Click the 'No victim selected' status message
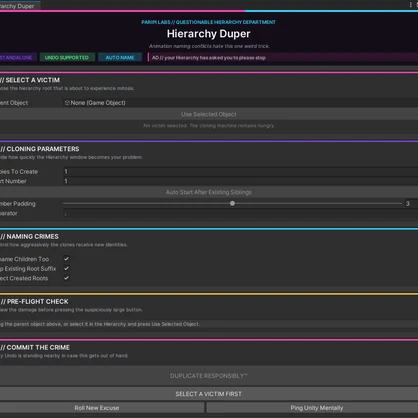This screenshot has width=418, height=418. coord(209,126)
